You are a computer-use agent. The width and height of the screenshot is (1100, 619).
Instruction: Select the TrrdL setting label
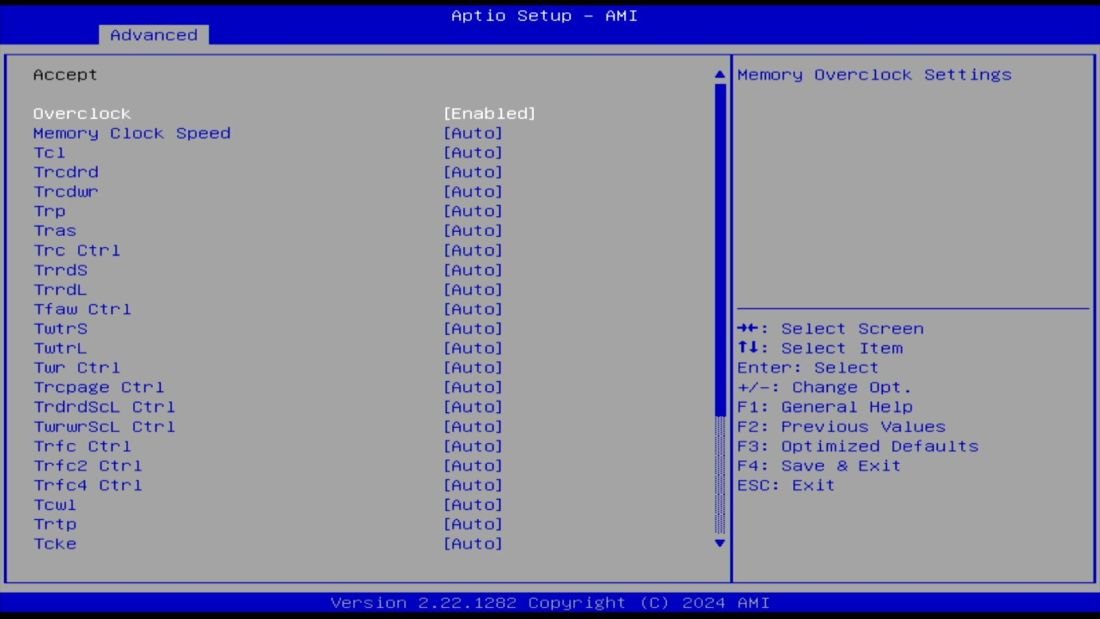[60, 290]
